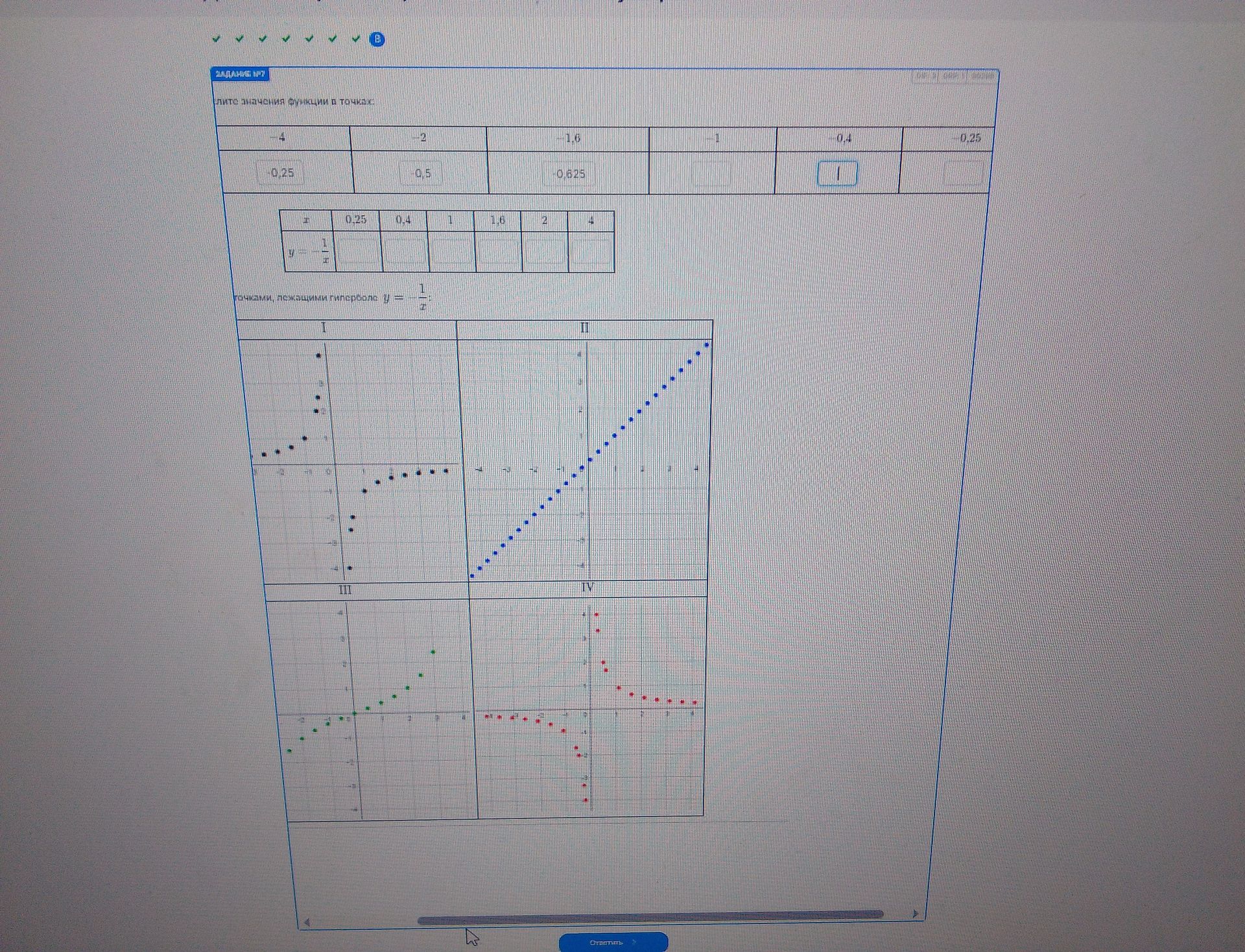
Task: Click the Roman numeral III graph header
Action: click(x=345, y=590)
